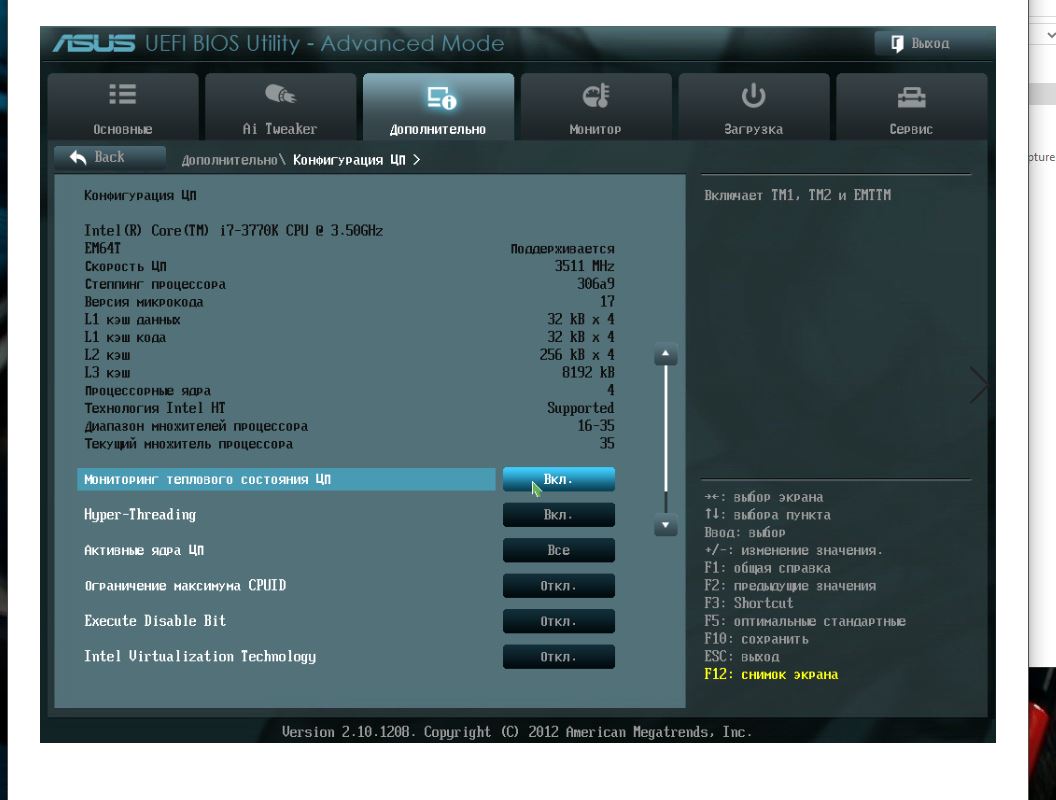Click the F2: предыдущие значения hint

(x=790, y=586)
